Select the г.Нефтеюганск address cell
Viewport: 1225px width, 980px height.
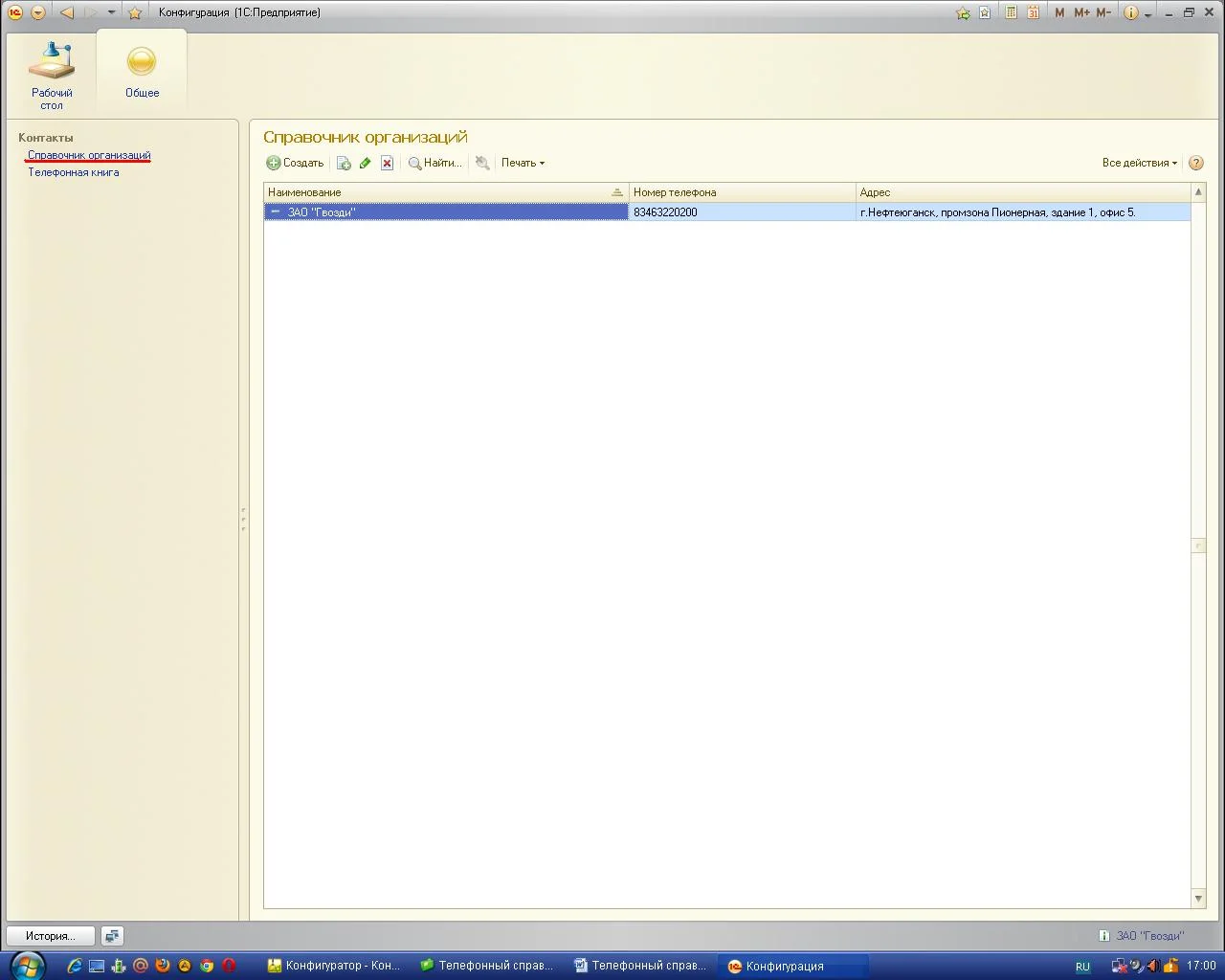coord(1023,212)
